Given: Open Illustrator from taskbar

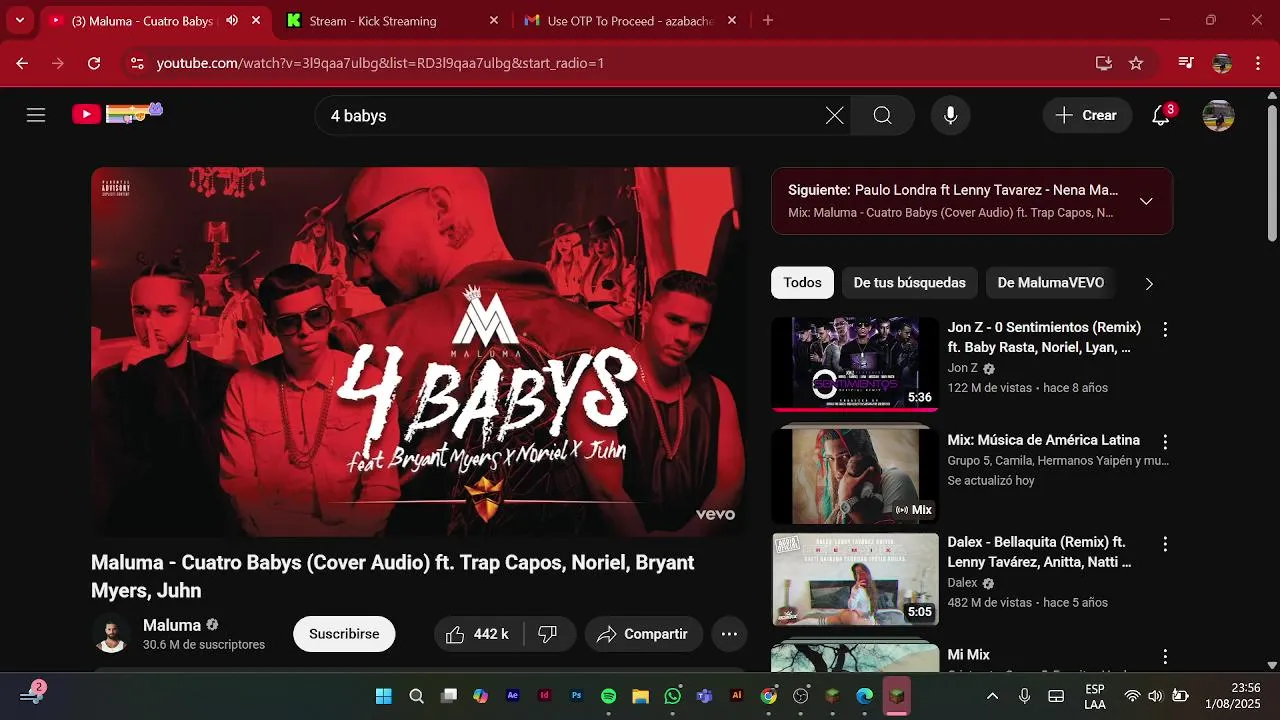Looking at the screenshot, I should 736,696.
